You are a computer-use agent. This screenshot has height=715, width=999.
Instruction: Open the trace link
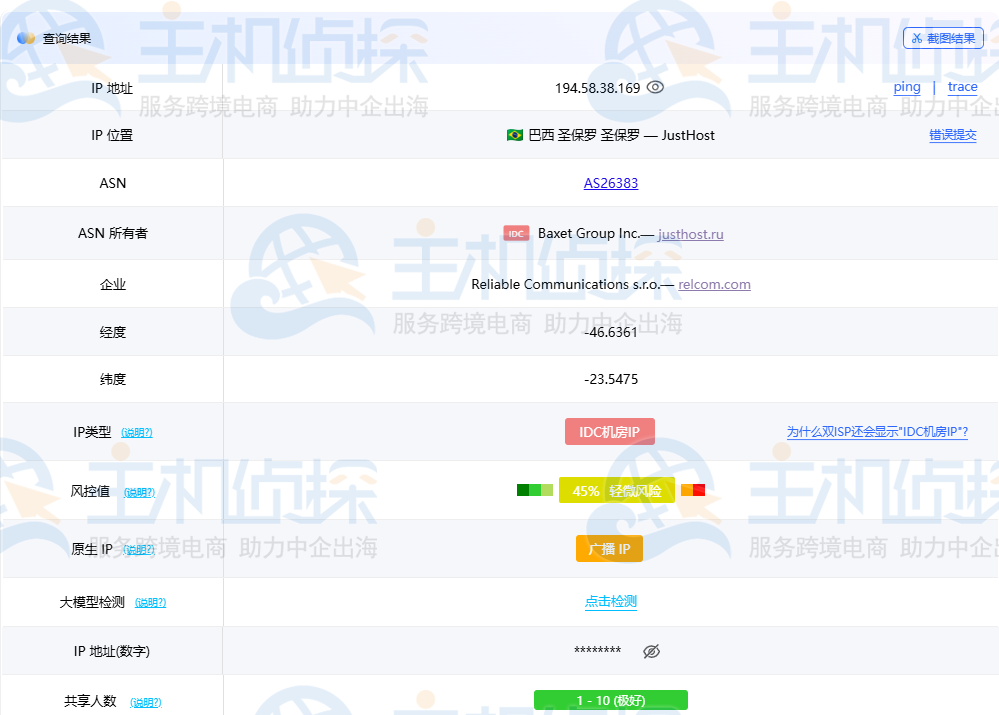pyautogui.click(x=962, y=87)
